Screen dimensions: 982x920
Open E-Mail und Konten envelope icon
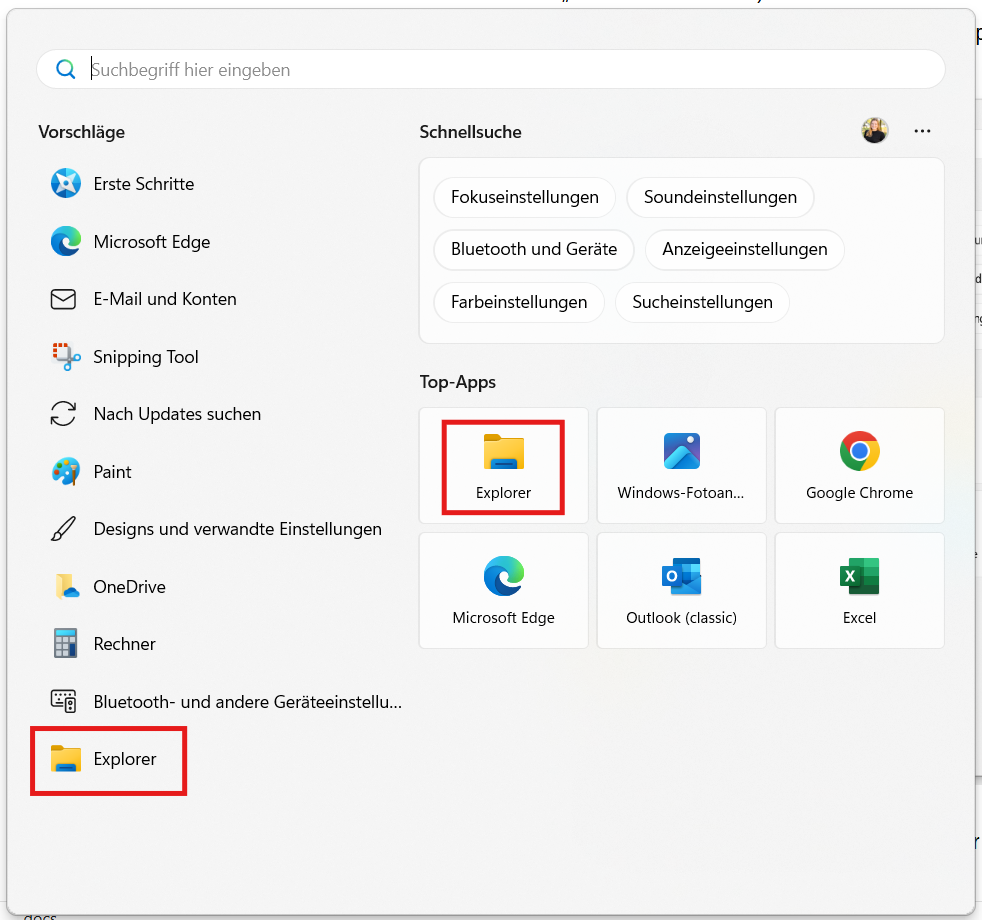(63, 299)
